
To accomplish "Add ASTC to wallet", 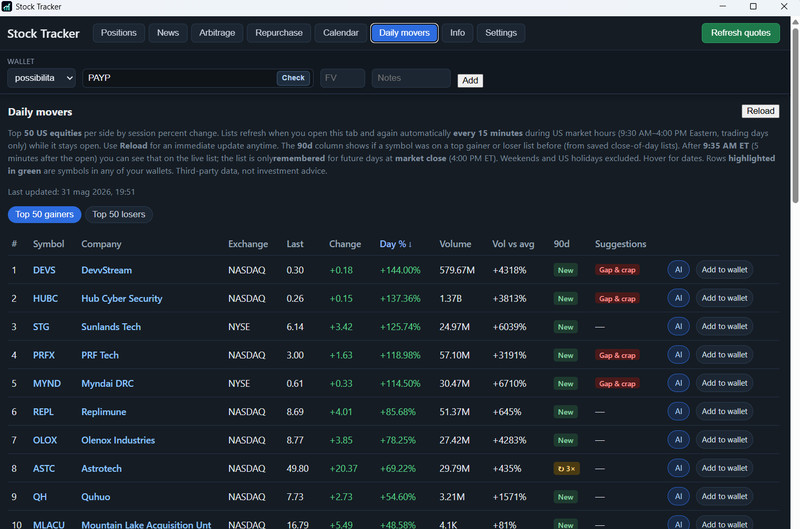I will 724,468.
